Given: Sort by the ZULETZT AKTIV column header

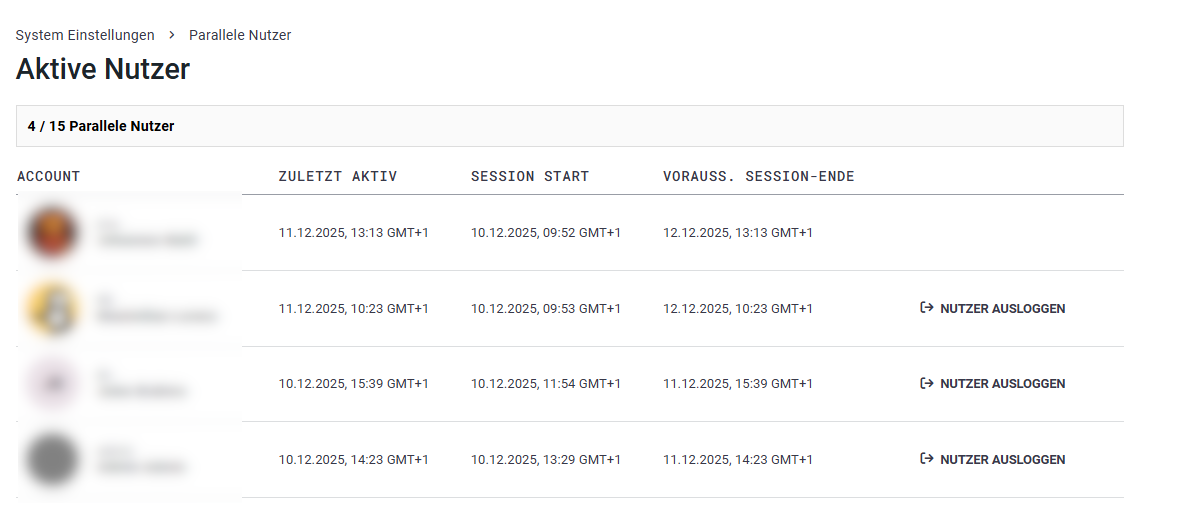Looking at the screenshot, I should coord(337,176).
